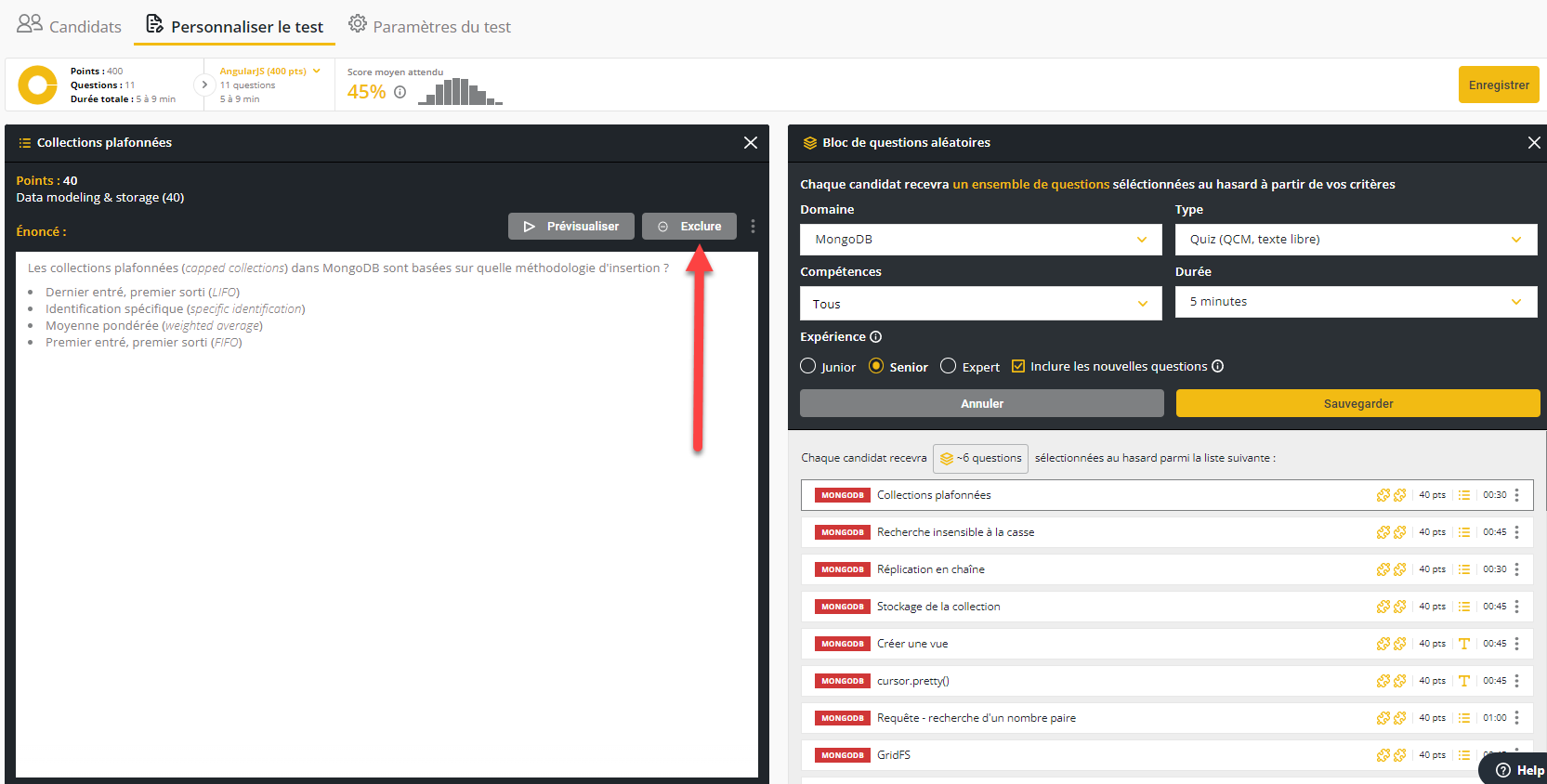Click the info icon after Inclure les nouvelles questions

(x=1217, y=367)
